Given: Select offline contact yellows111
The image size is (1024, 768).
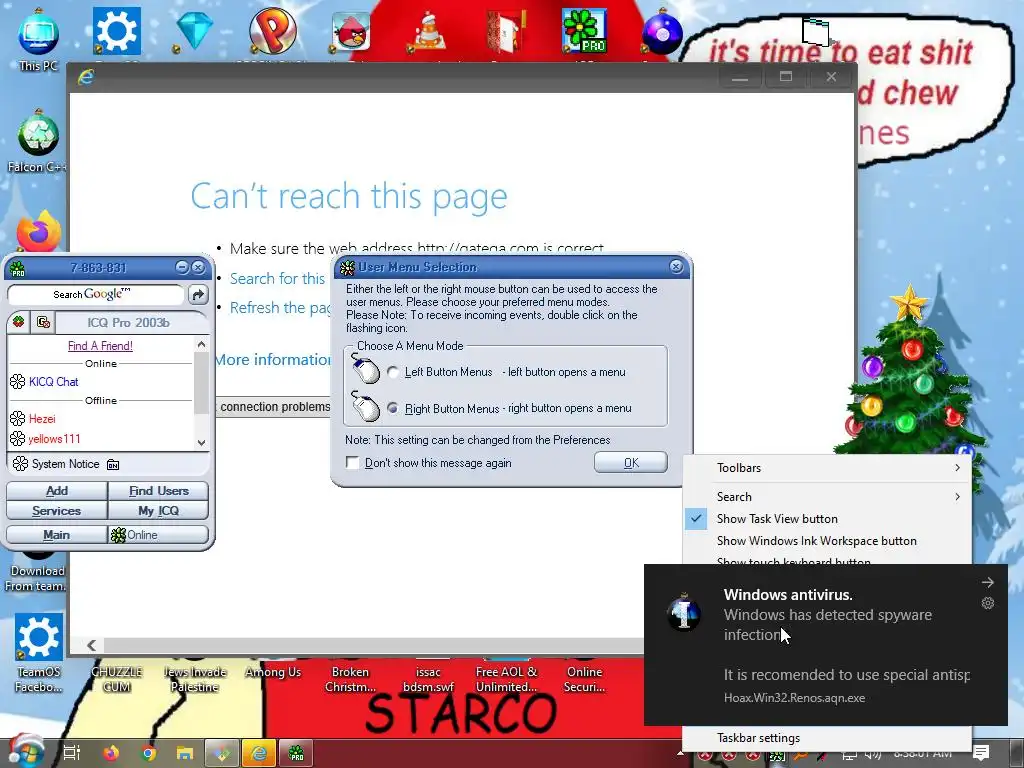Looking at the screenshot, I should [54, 439].
